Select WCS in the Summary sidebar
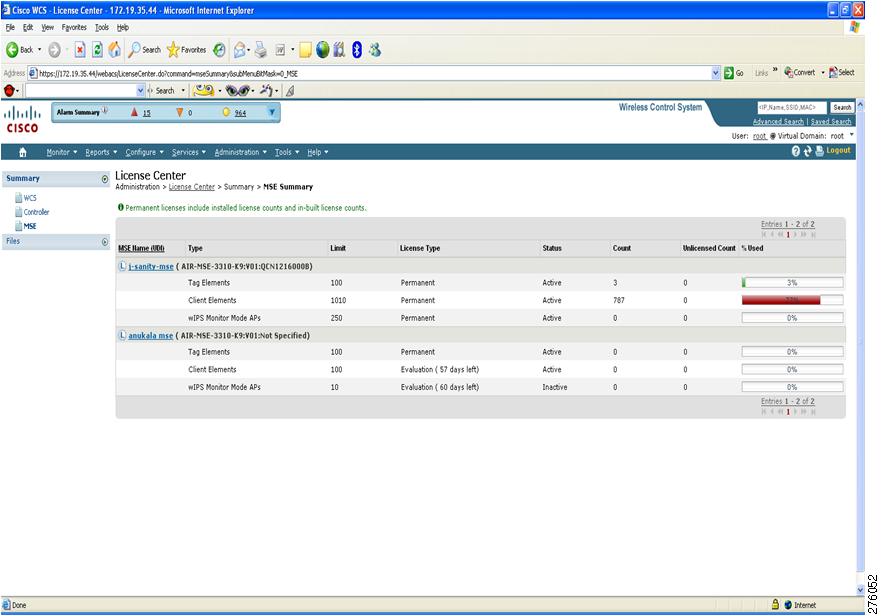 tap(30, 198)
